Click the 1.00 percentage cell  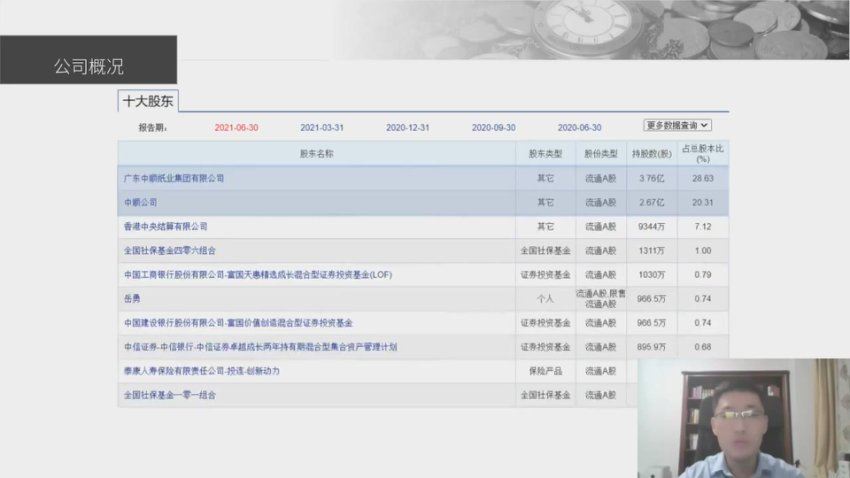(x=703, y=250)
